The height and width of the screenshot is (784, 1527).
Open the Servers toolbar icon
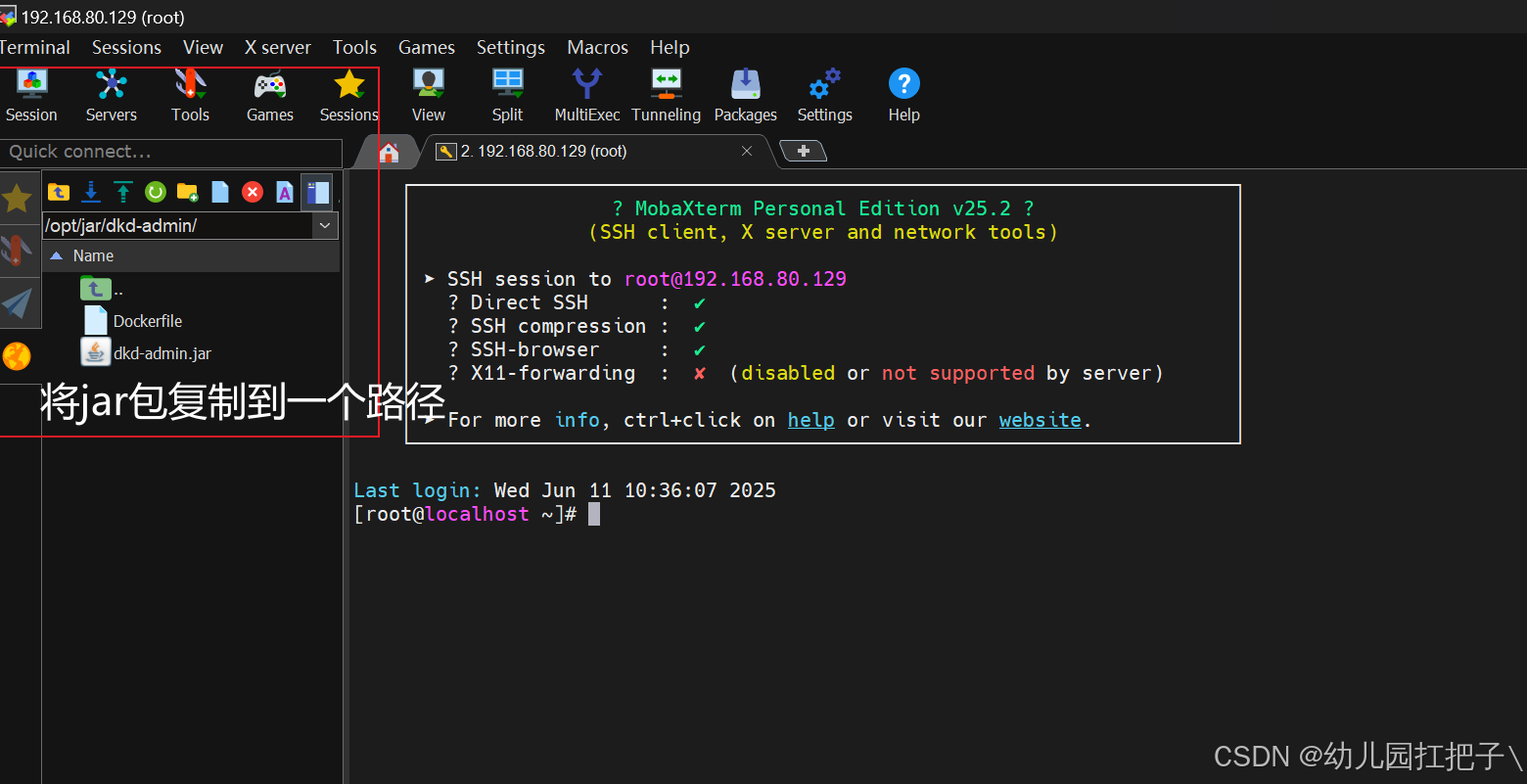[112, 96]
